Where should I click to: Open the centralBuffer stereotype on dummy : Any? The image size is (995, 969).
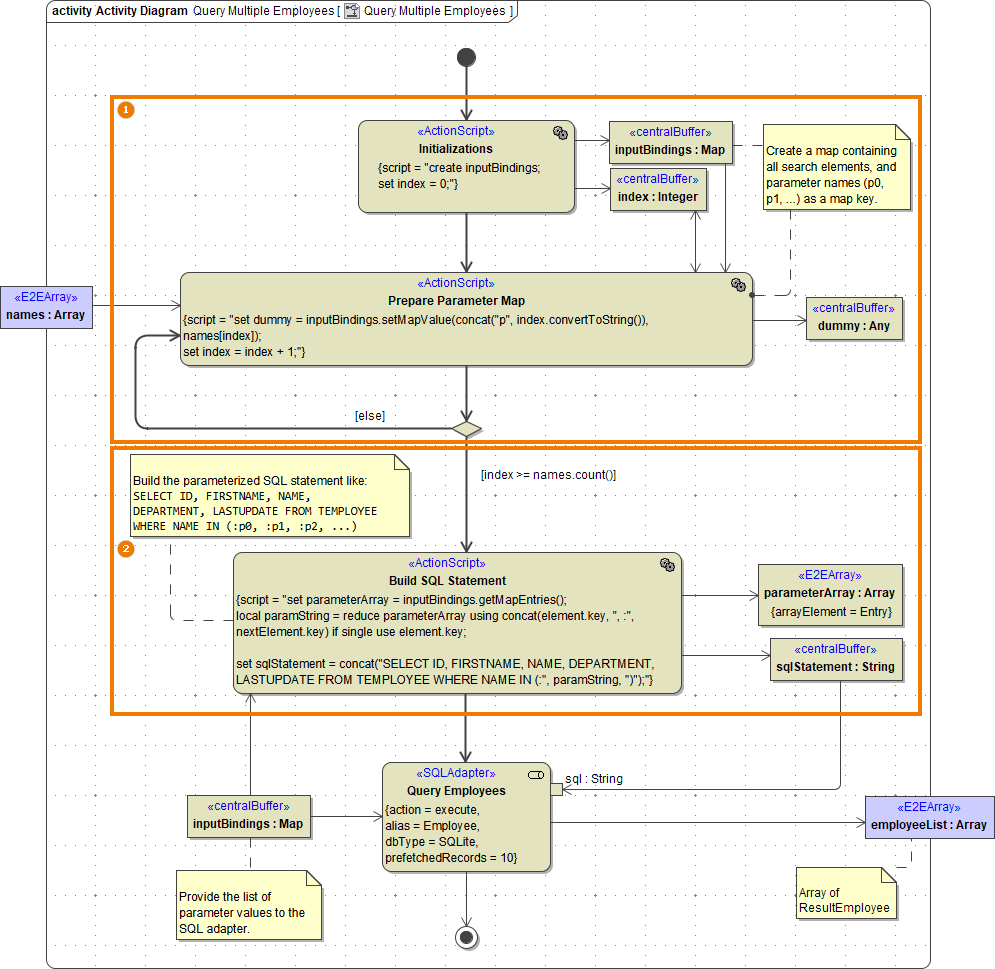pos(853,307)
